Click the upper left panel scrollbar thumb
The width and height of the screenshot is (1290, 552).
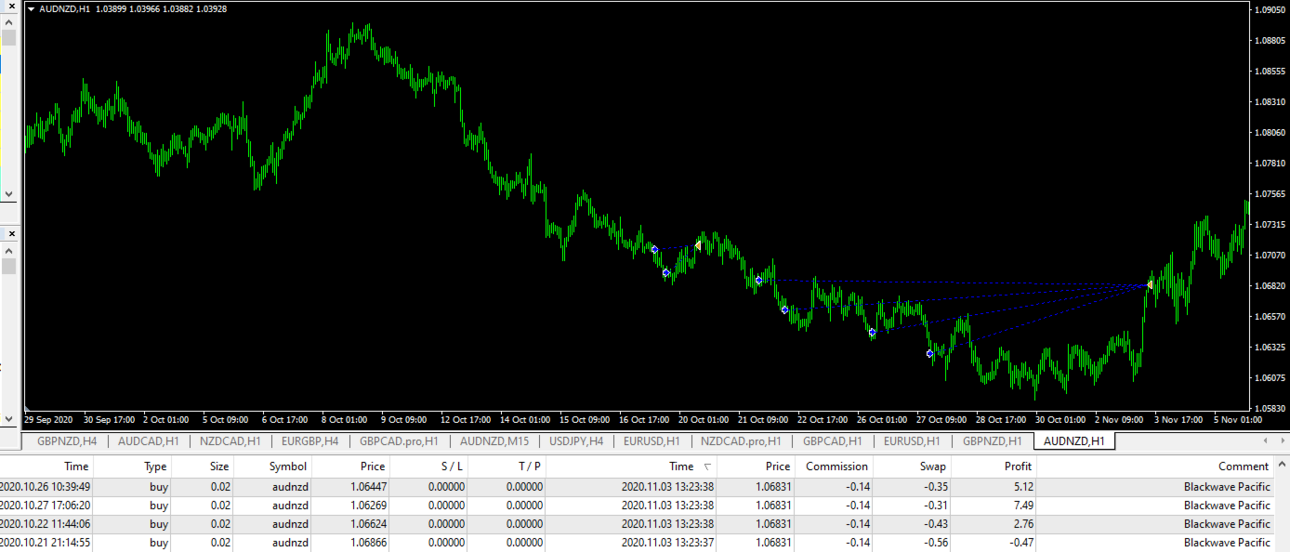click(x=9, y=39)
